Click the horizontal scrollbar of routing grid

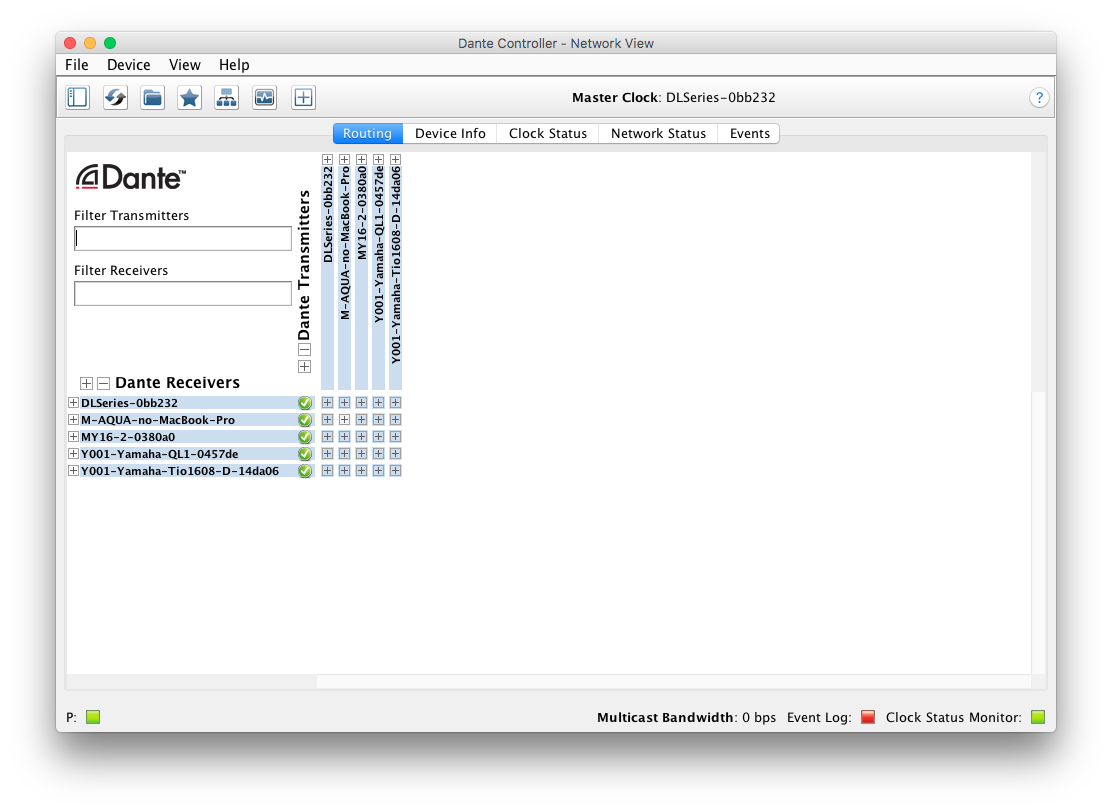(674, 682)
